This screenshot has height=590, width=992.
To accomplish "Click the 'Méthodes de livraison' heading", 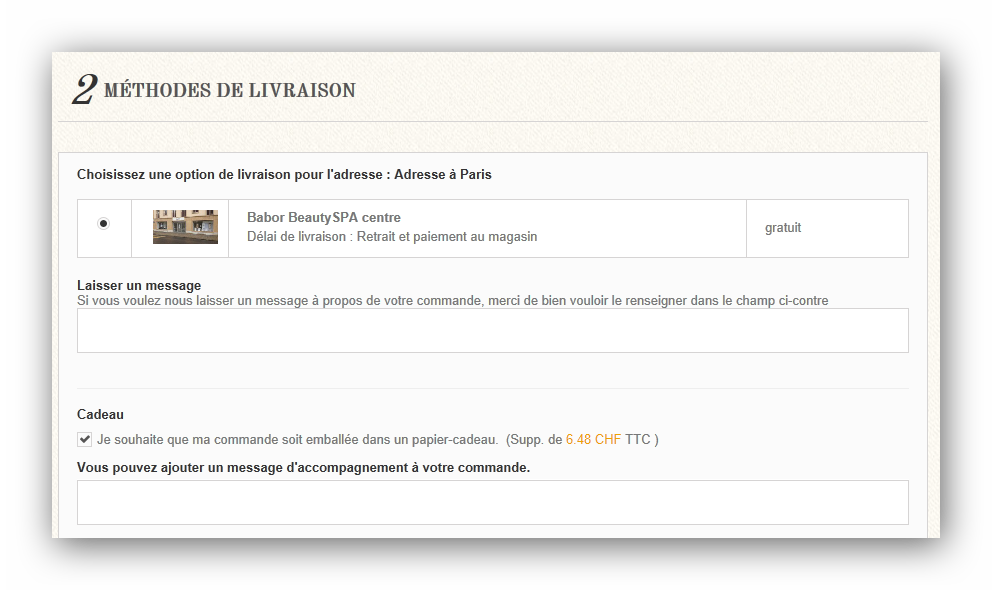I will pyautogui.click(x=230, y=90).
